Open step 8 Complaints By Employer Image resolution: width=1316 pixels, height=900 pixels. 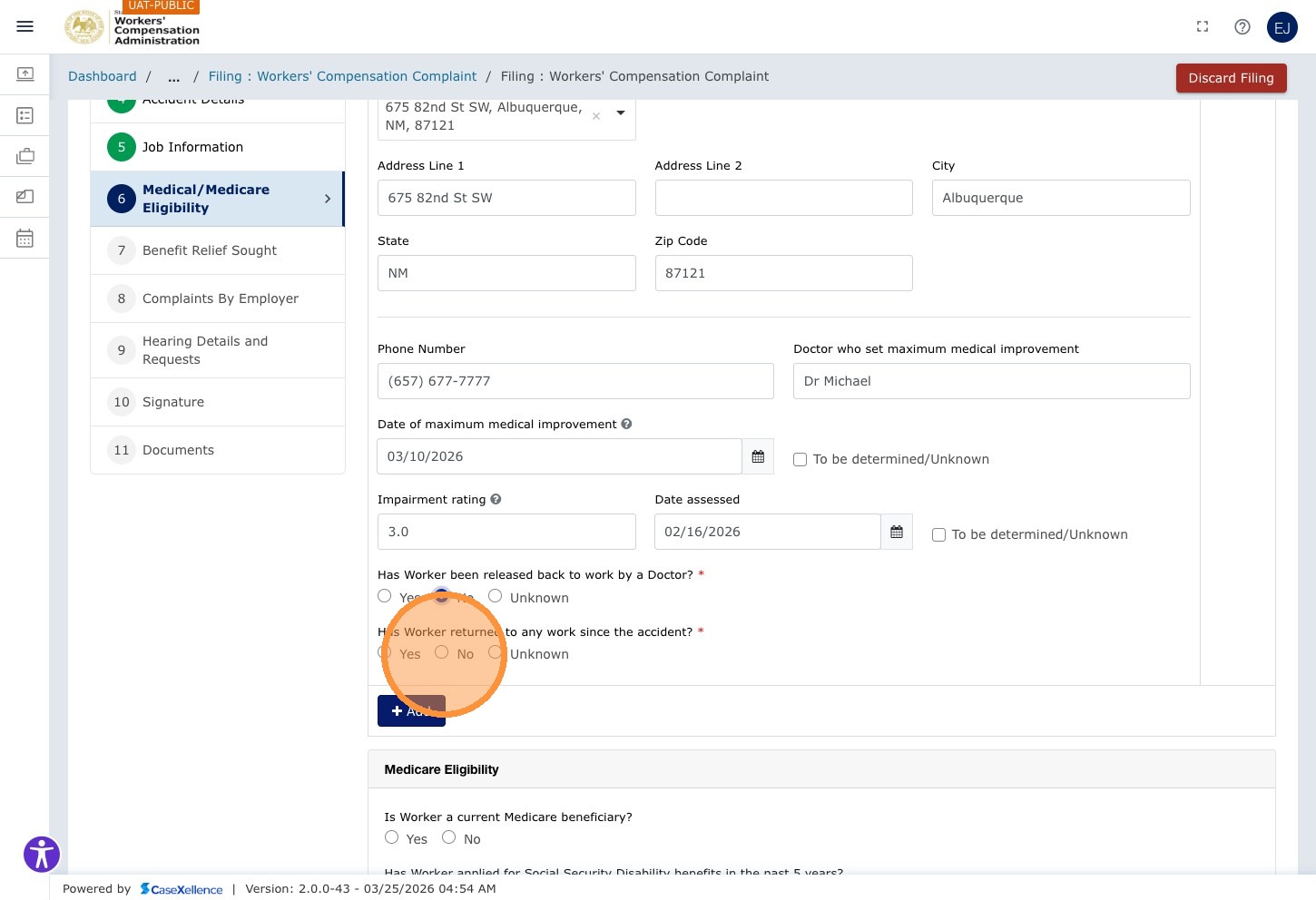(218, 298)
